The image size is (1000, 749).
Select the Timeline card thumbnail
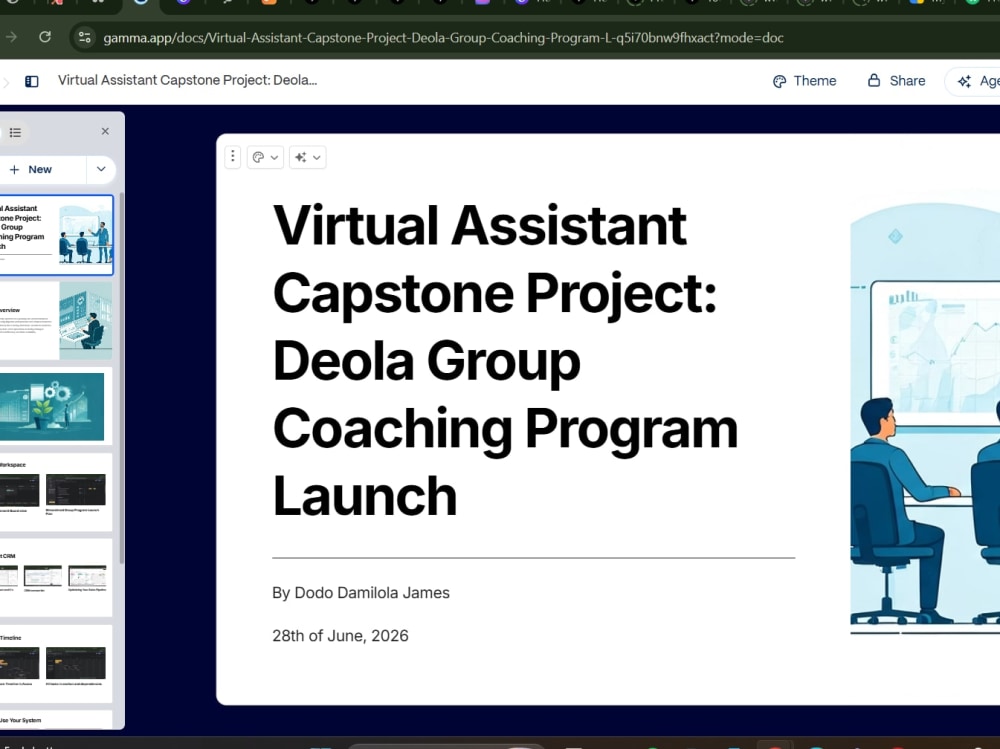[56, 664]
